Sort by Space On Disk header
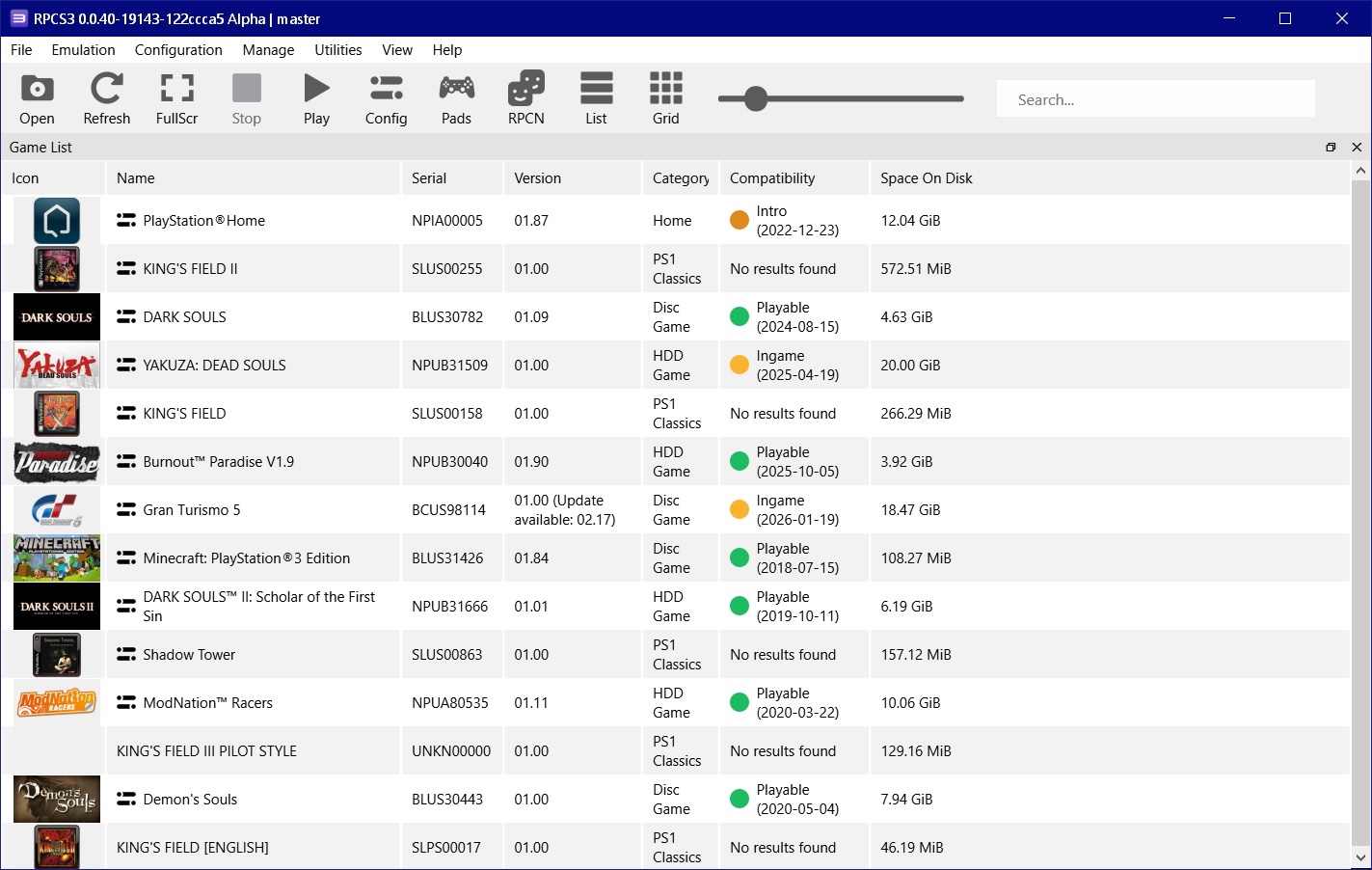 [1110, 178]
